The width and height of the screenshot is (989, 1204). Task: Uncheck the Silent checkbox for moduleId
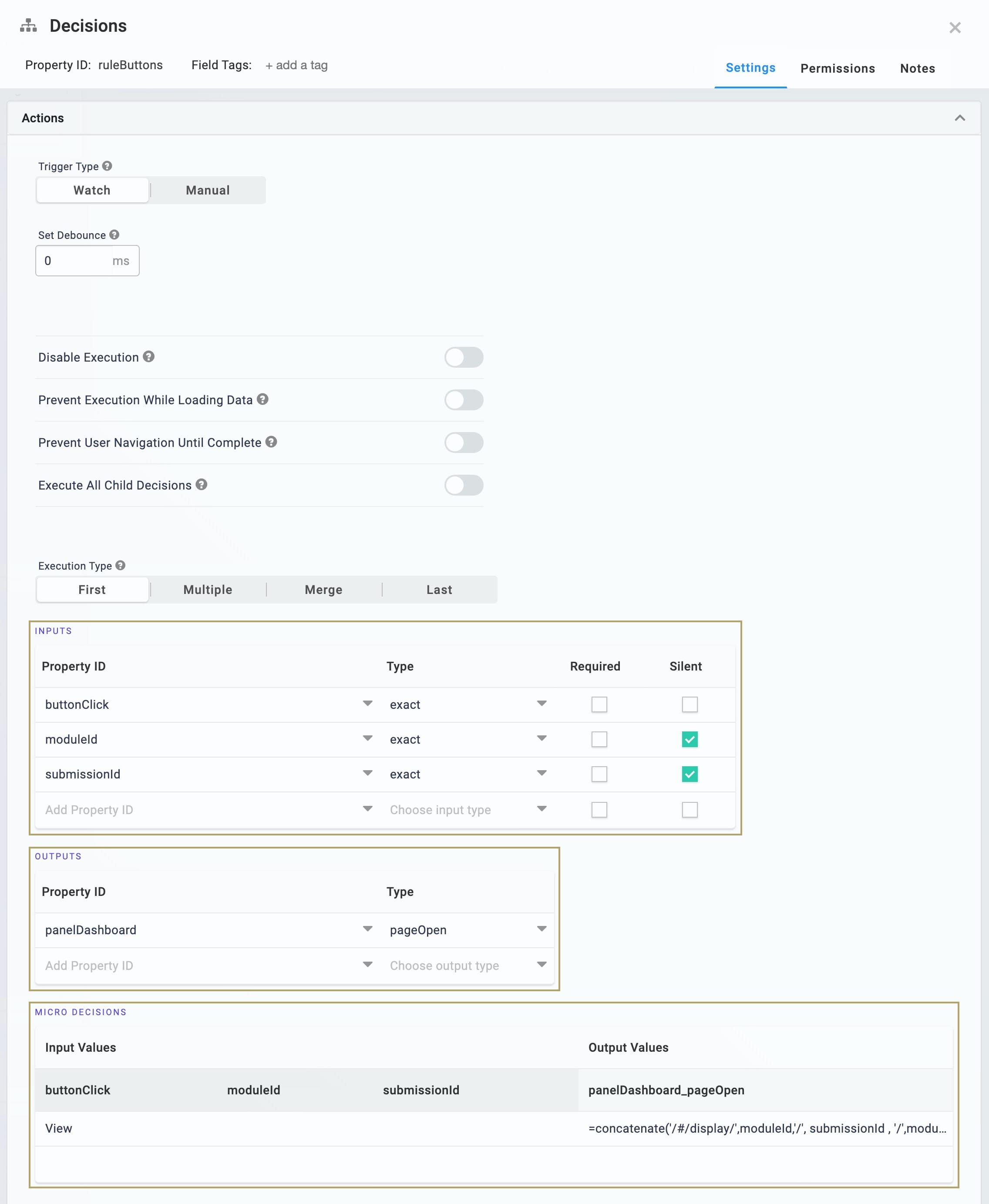click(690, 739)
